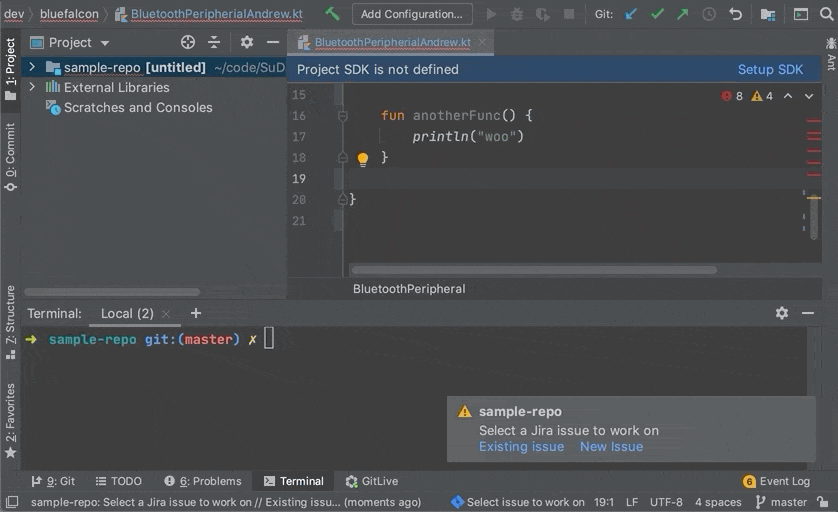The width and height of the screenshot is (838, 512).
Task: Click the Existing issue link
Action: (521, 447)
